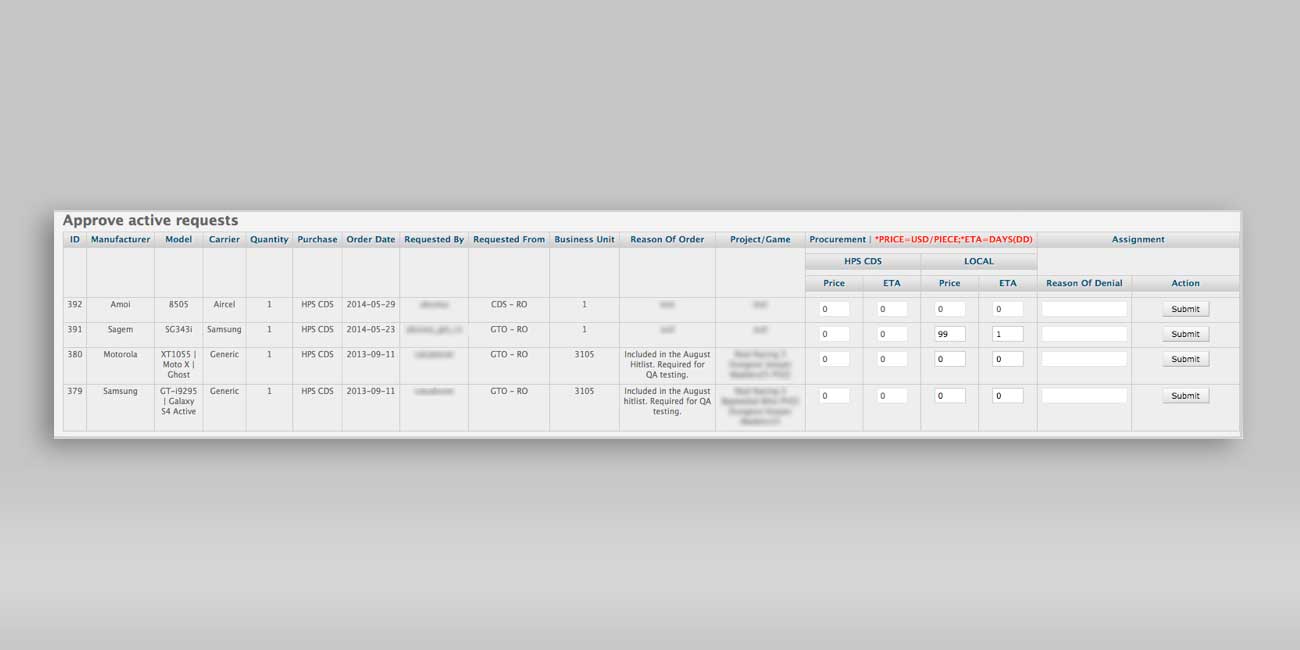Click Reason Of Denial field for Samsung row

pos(1084,396)
